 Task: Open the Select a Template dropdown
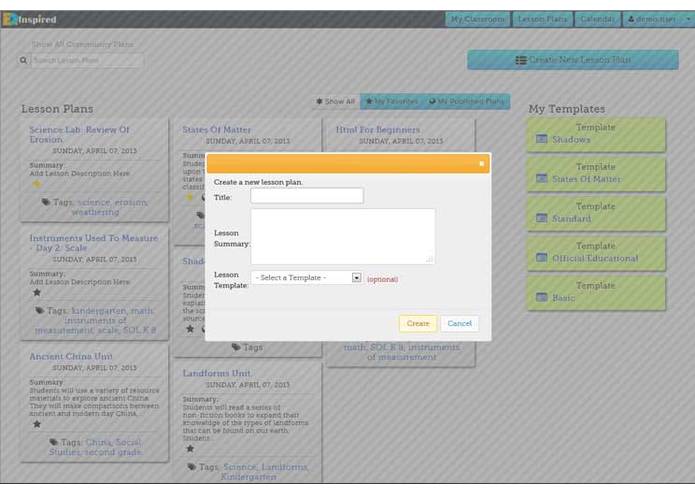tap(306, 278)
